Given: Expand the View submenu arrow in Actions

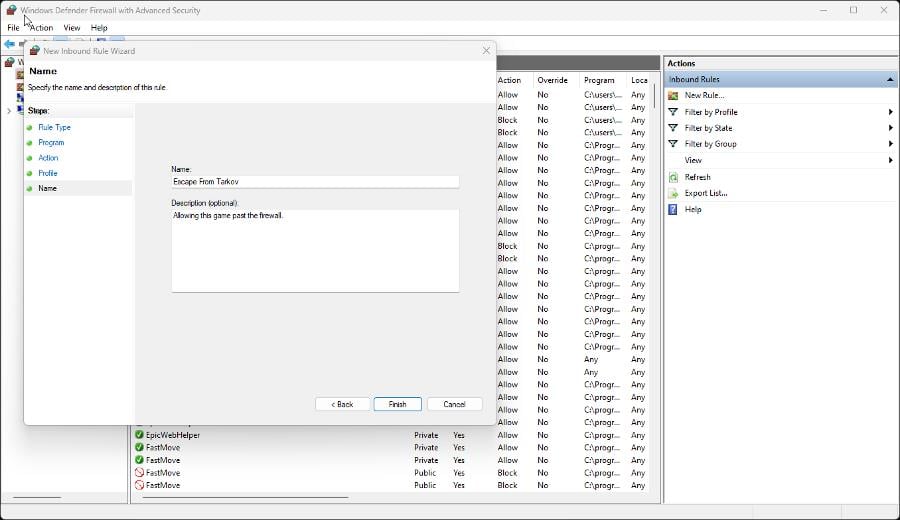Looking at the screenshot, I should (890, 160).
